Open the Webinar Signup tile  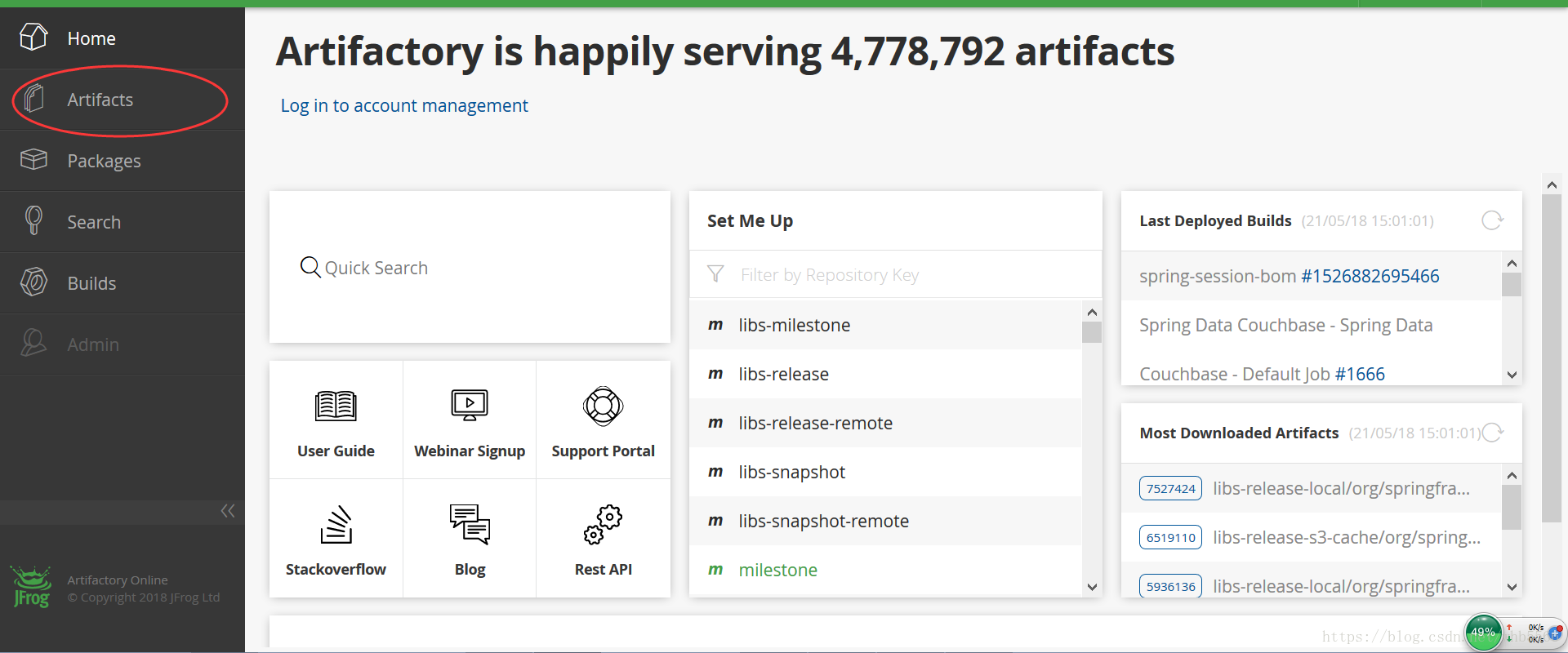470,420
